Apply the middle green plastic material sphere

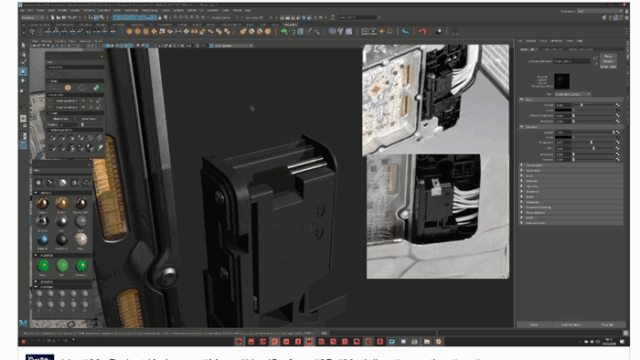(62, 266)
